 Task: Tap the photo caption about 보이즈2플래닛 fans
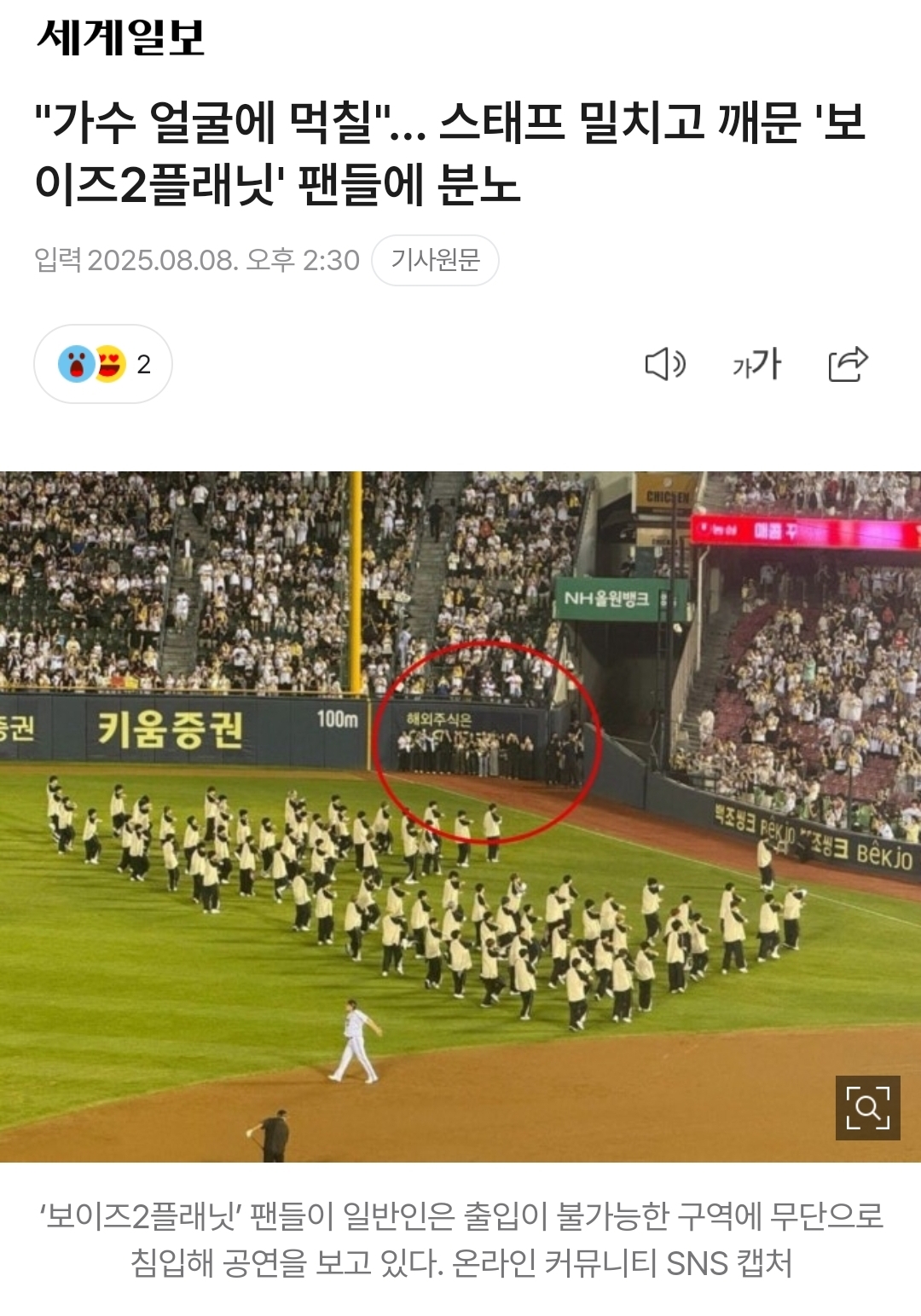click(x=460, y=1239)
